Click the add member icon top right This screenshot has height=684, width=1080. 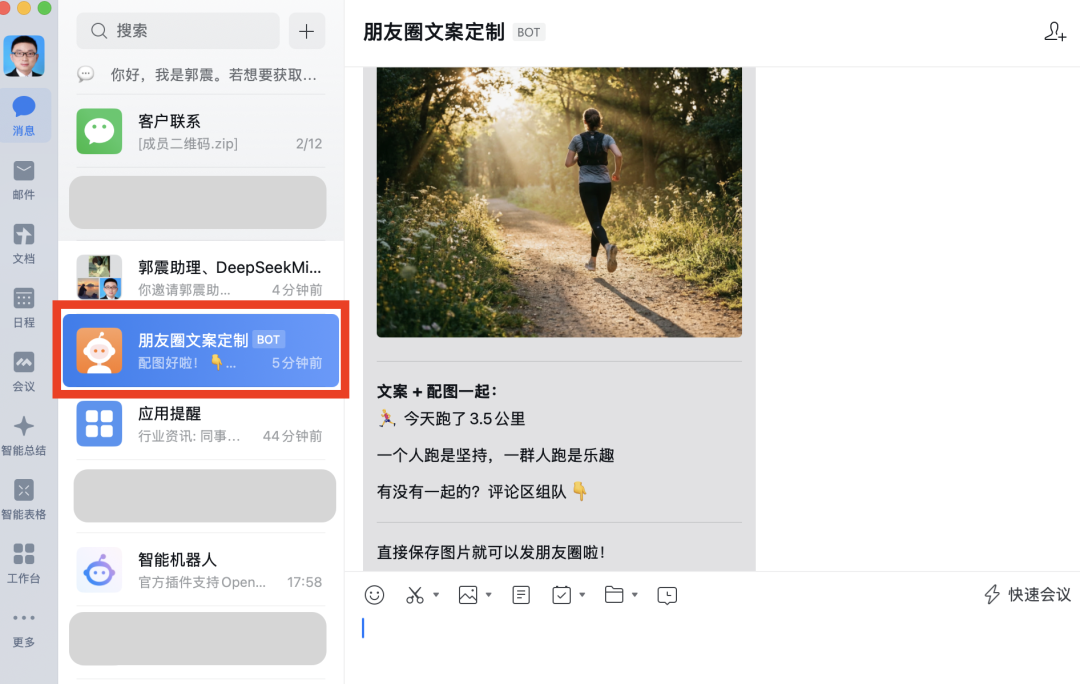point(1055,32)
